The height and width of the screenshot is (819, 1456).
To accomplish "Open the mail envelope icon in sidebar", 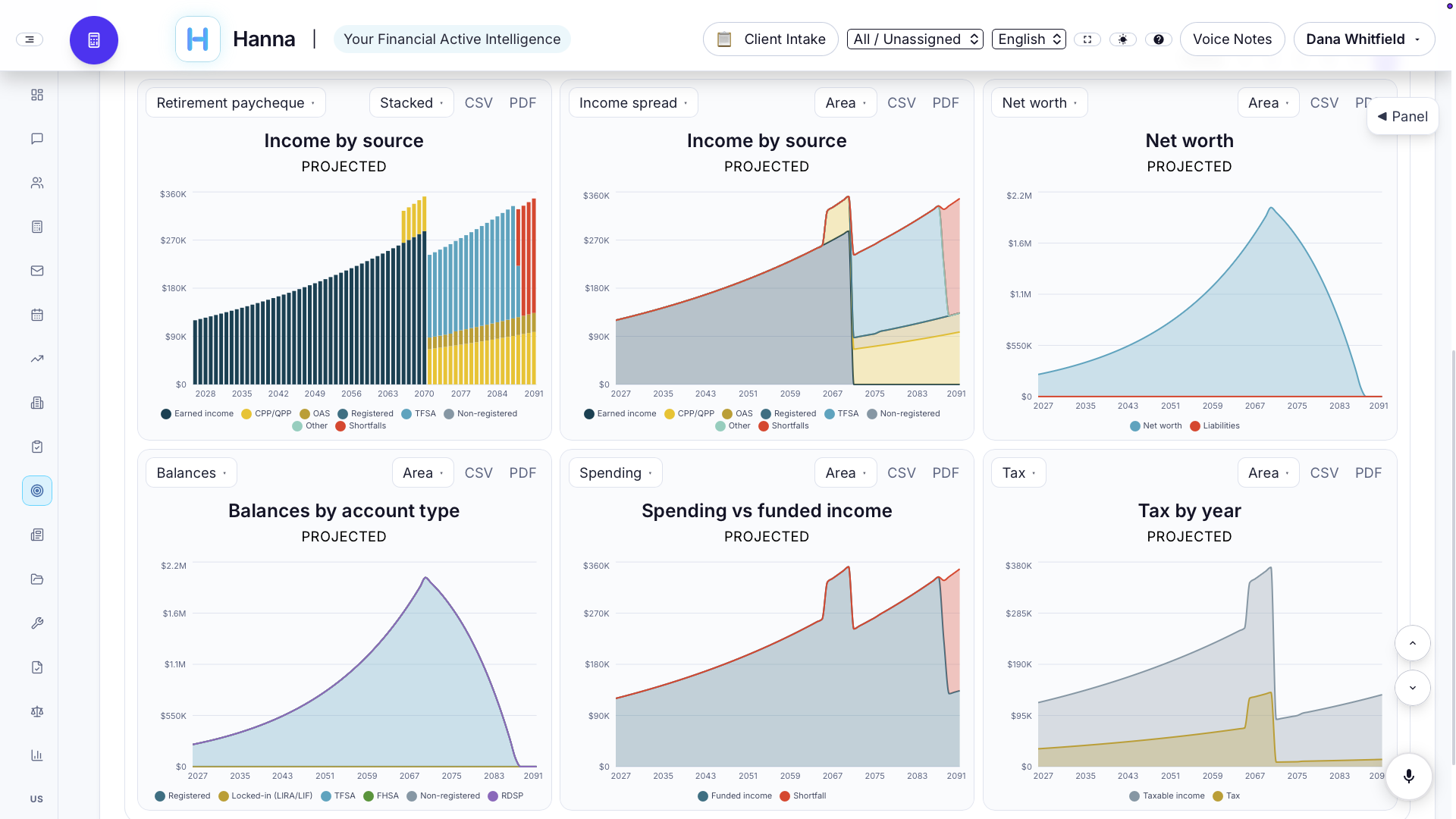I will click(37, 271).
